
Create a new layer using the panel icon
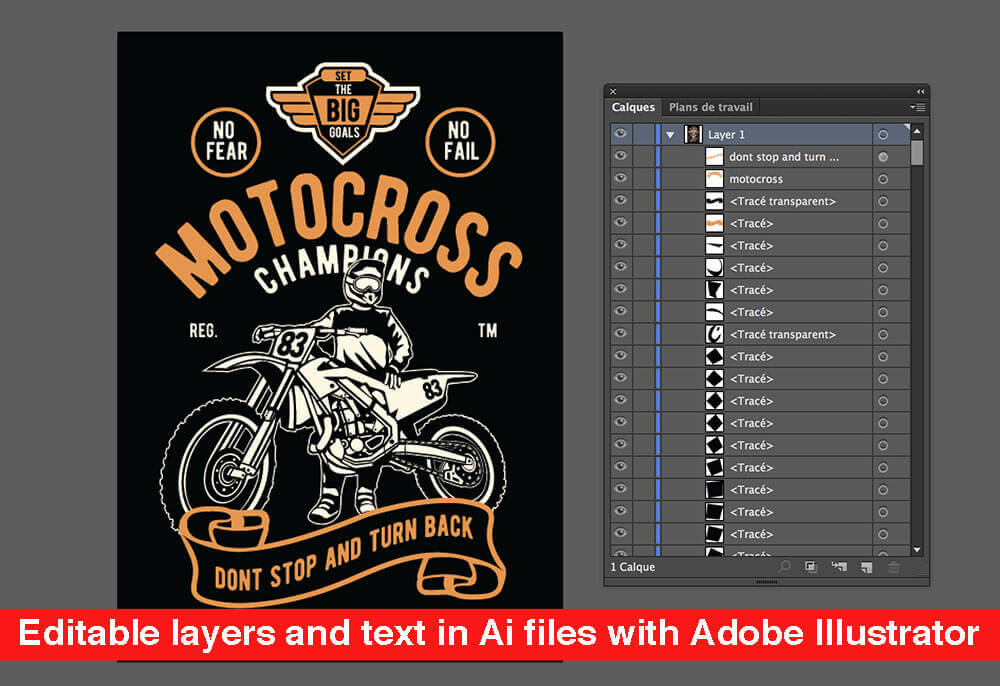point(867,568)
